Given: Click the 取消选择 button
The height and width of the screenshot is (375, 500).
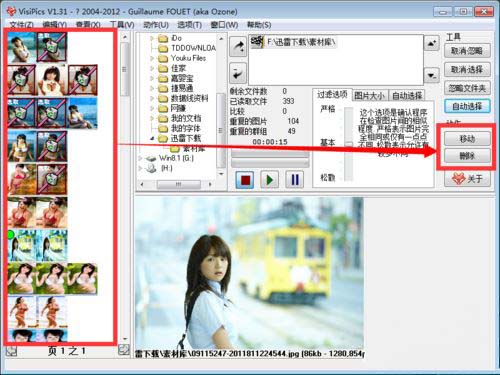Looking at the screenshot, I should [467, 70].
